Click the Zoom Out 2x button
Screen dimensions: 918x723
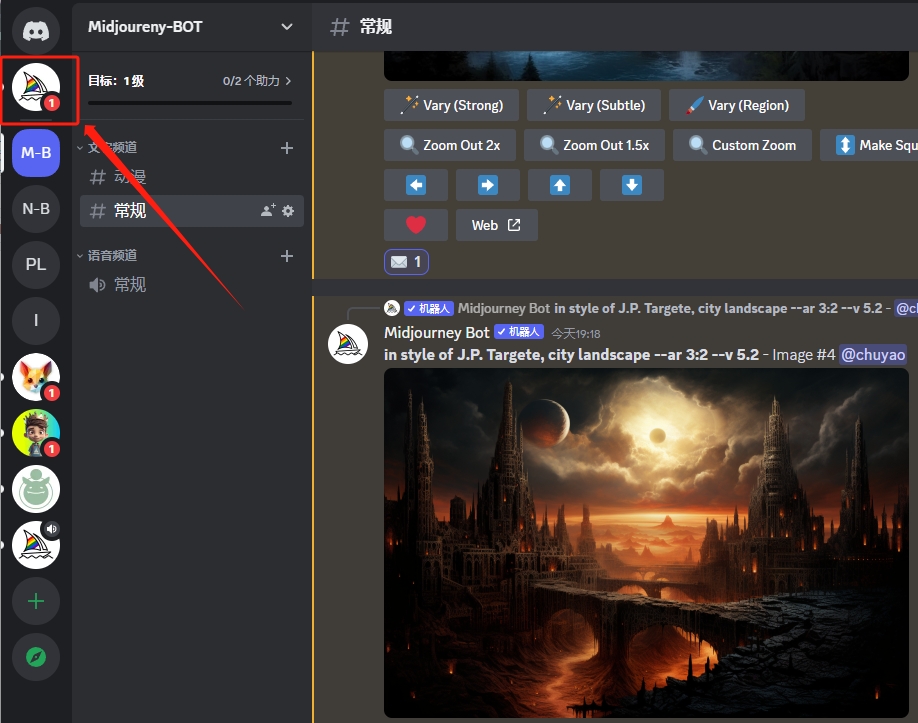click(x=450, y=145)
